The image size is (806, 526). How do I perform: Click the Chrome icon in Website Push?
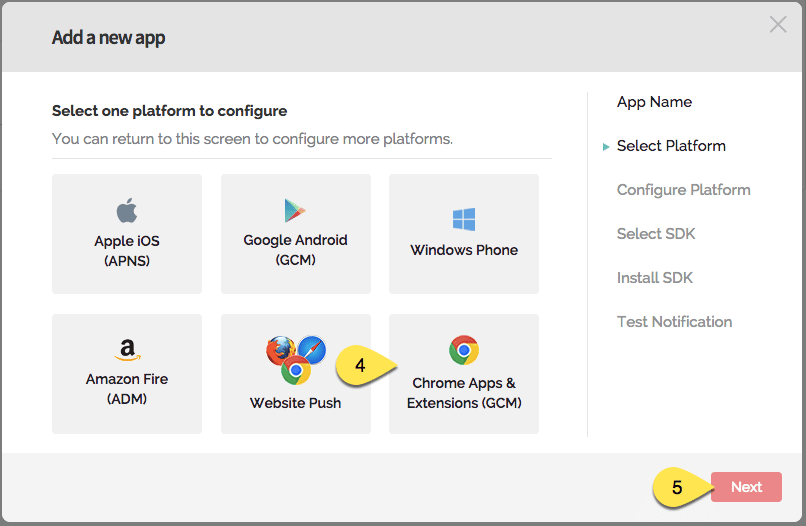[295, 372]
